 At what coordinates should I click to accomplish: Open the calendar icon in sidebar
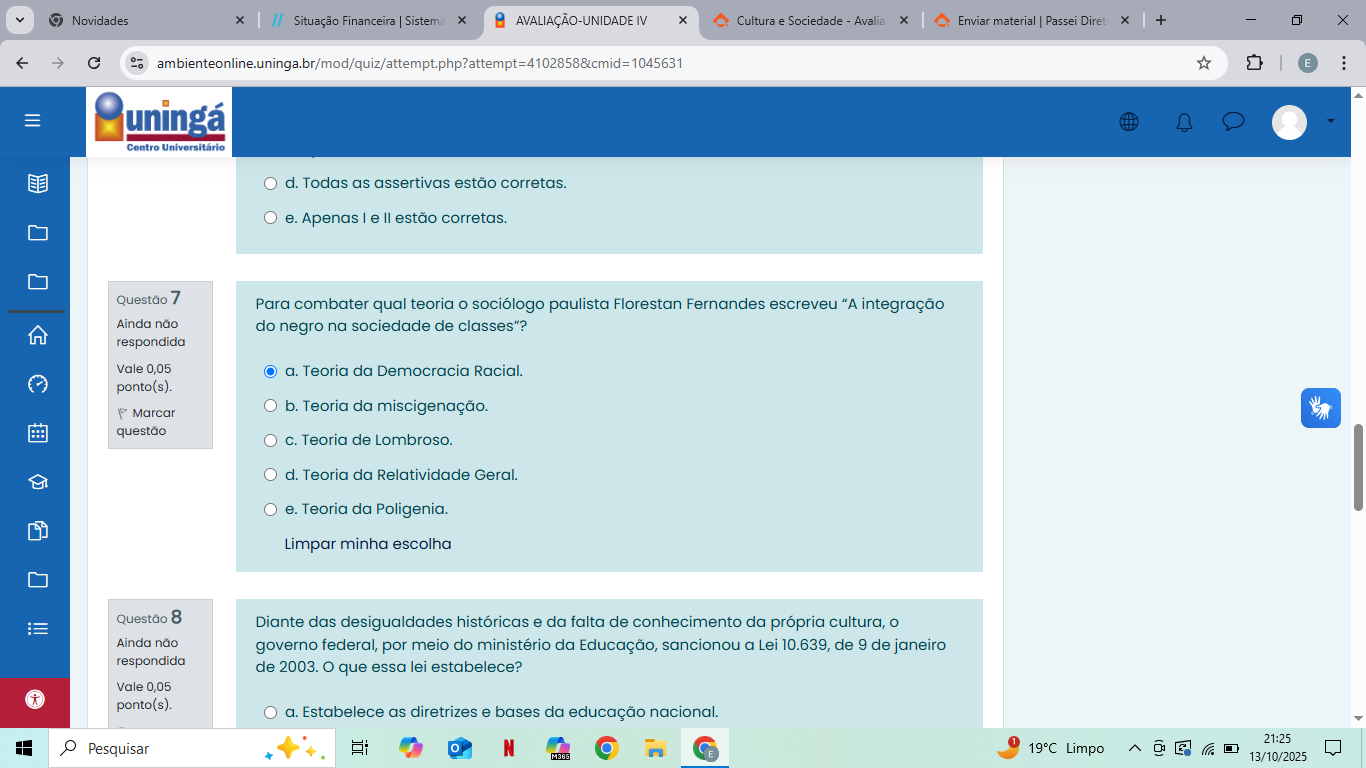pyautogui.click(x=38, y=433)
